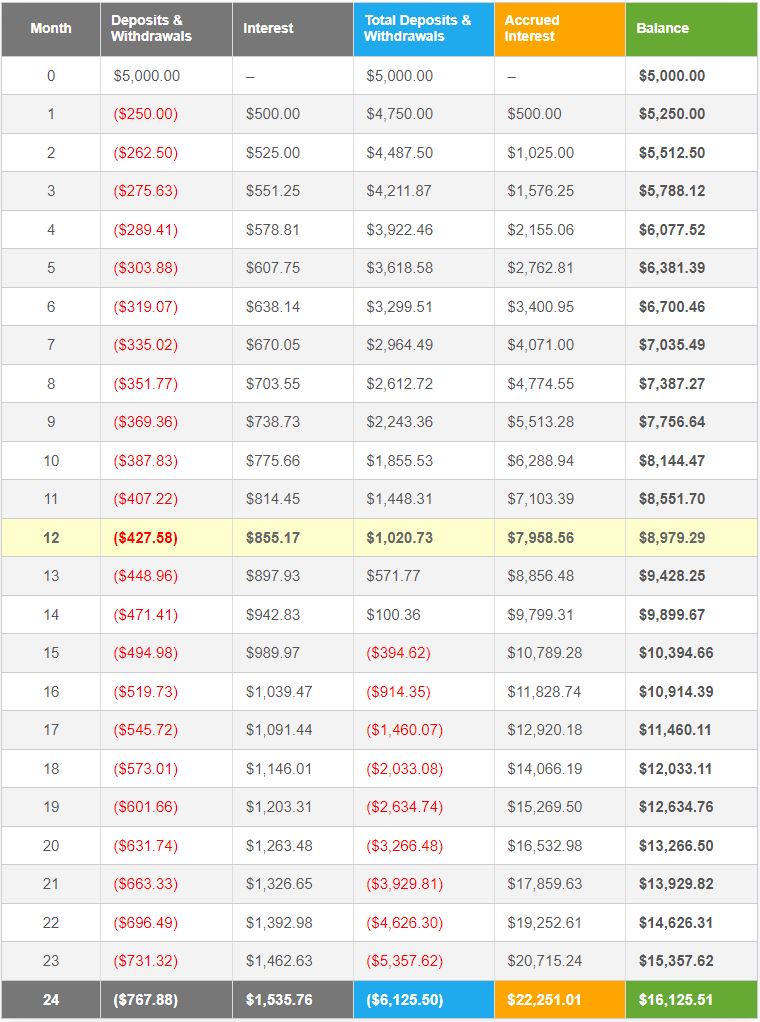Screen dimensions: 760x1022
Task: Click the ($394.62) total in month 15
Action: coord(398,653)
